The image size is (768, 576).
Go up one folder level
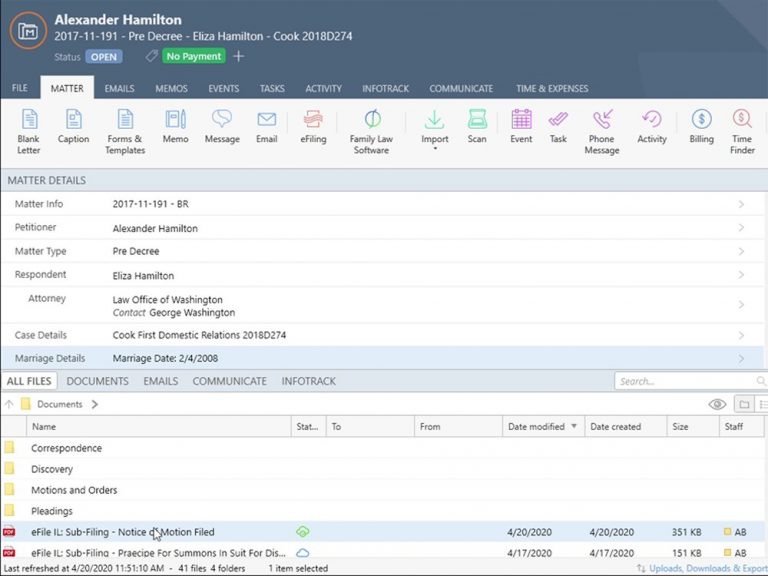point(9,404)
